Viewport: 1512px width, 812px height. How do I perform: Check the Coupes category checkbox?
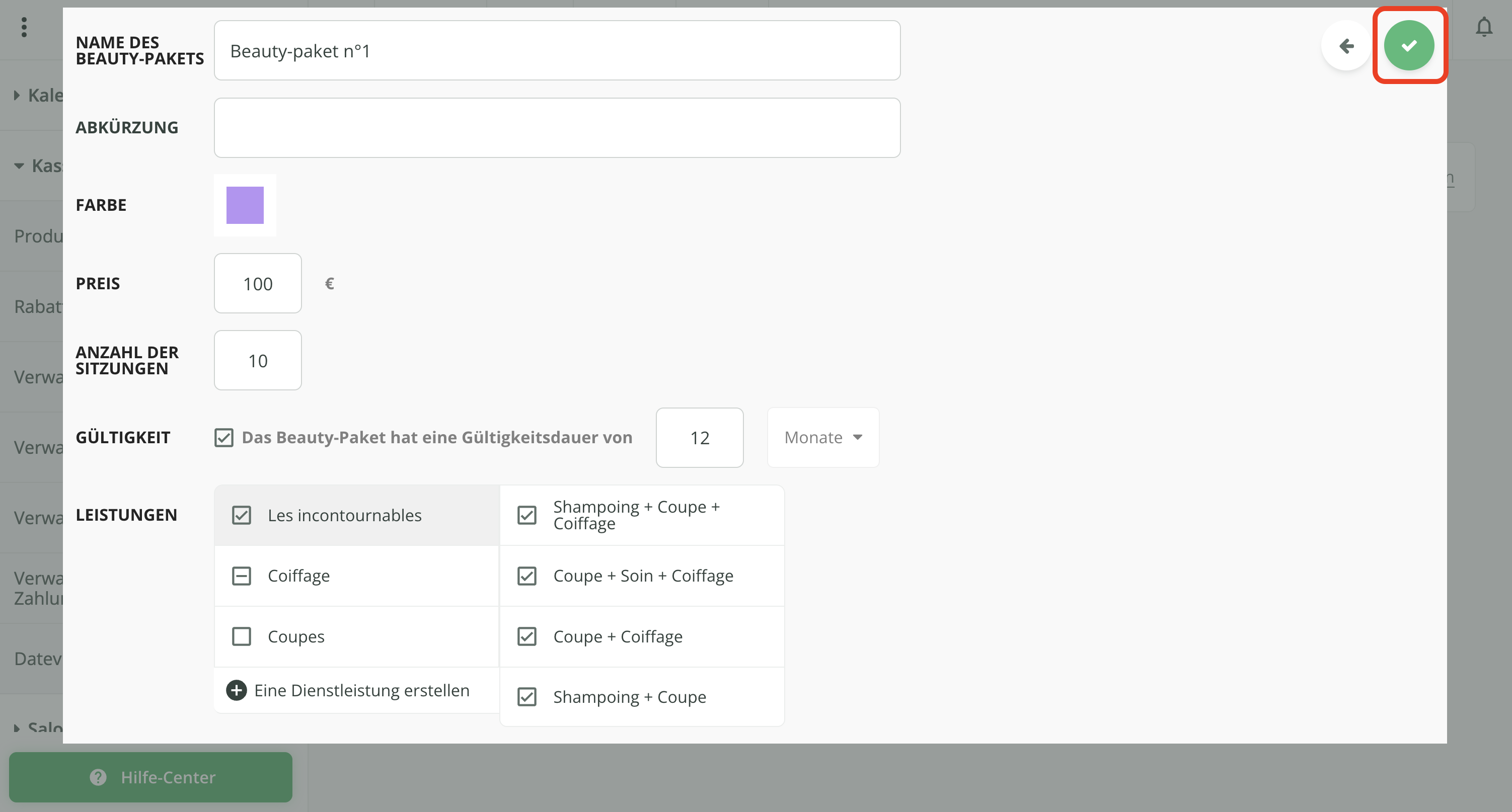pyautogui.click(x=241, y=636)
